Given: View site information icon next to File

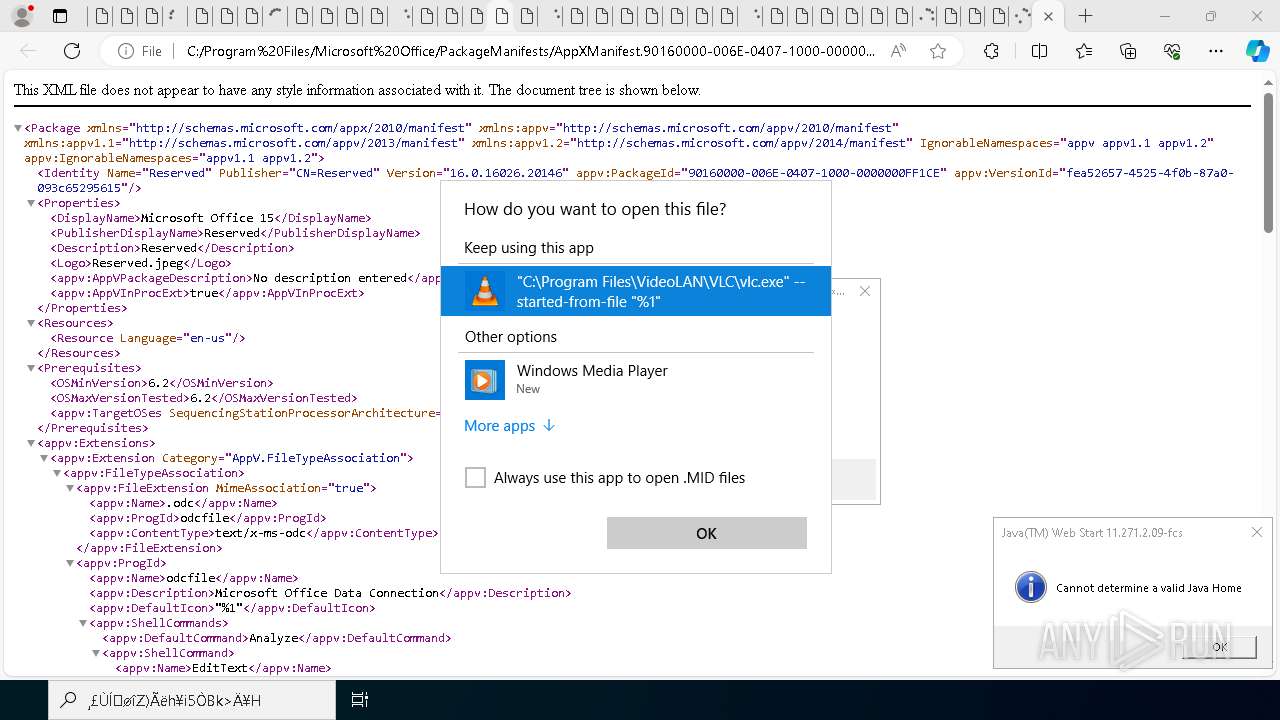Looking at the screenshot, I should pyautogui.click(x=126, y=51).
